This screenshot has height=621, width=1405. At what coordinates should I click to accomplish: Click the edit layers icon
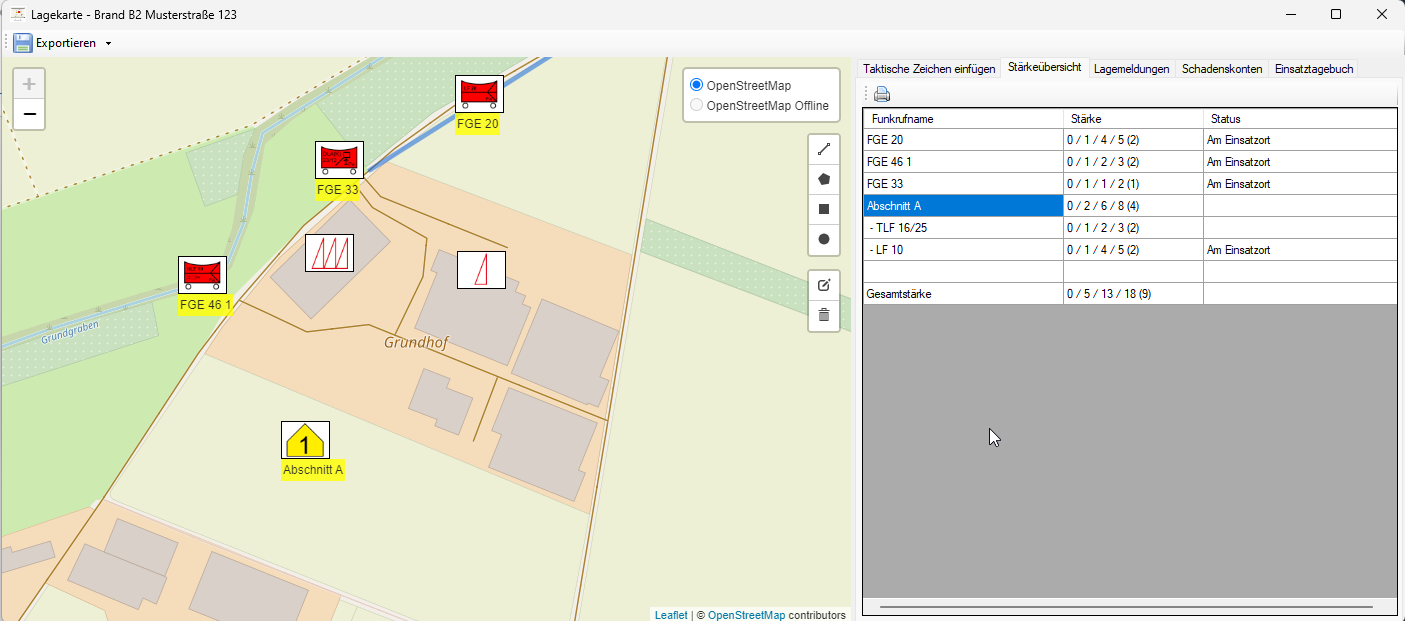tap(824, 285)
